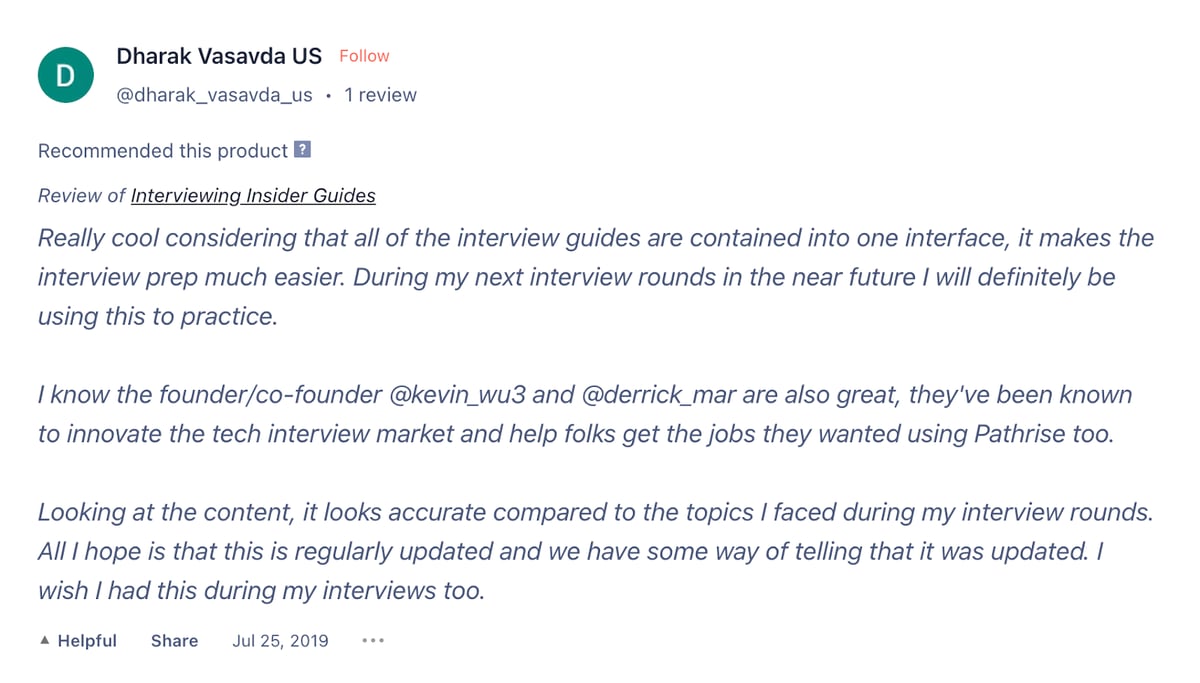Share this review
Image resolution: width=1200 pixels, height=683 pixels.
(x=174, y=641)
